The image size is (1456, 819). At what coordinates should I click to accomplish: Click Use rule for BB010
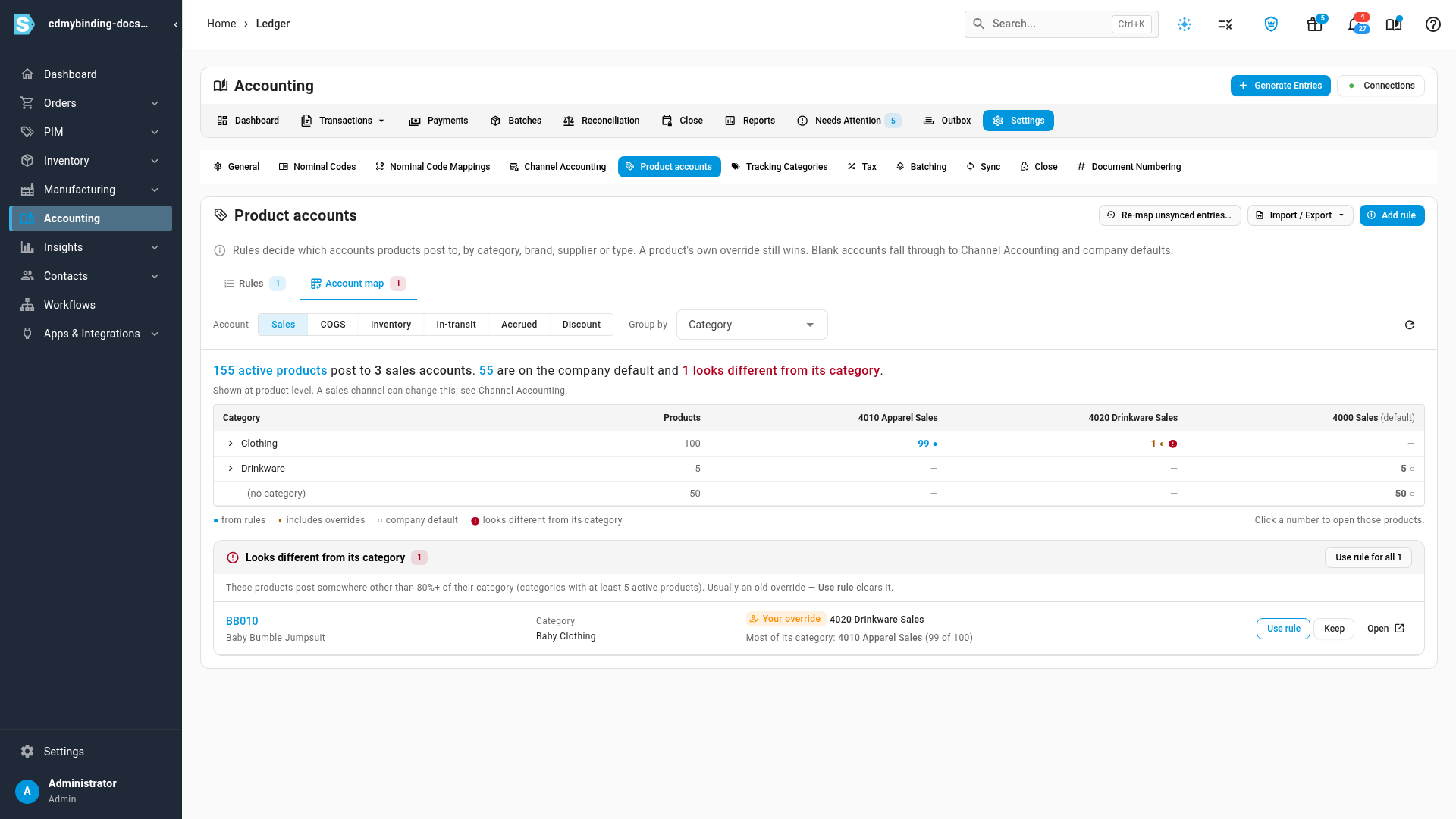1283,629
